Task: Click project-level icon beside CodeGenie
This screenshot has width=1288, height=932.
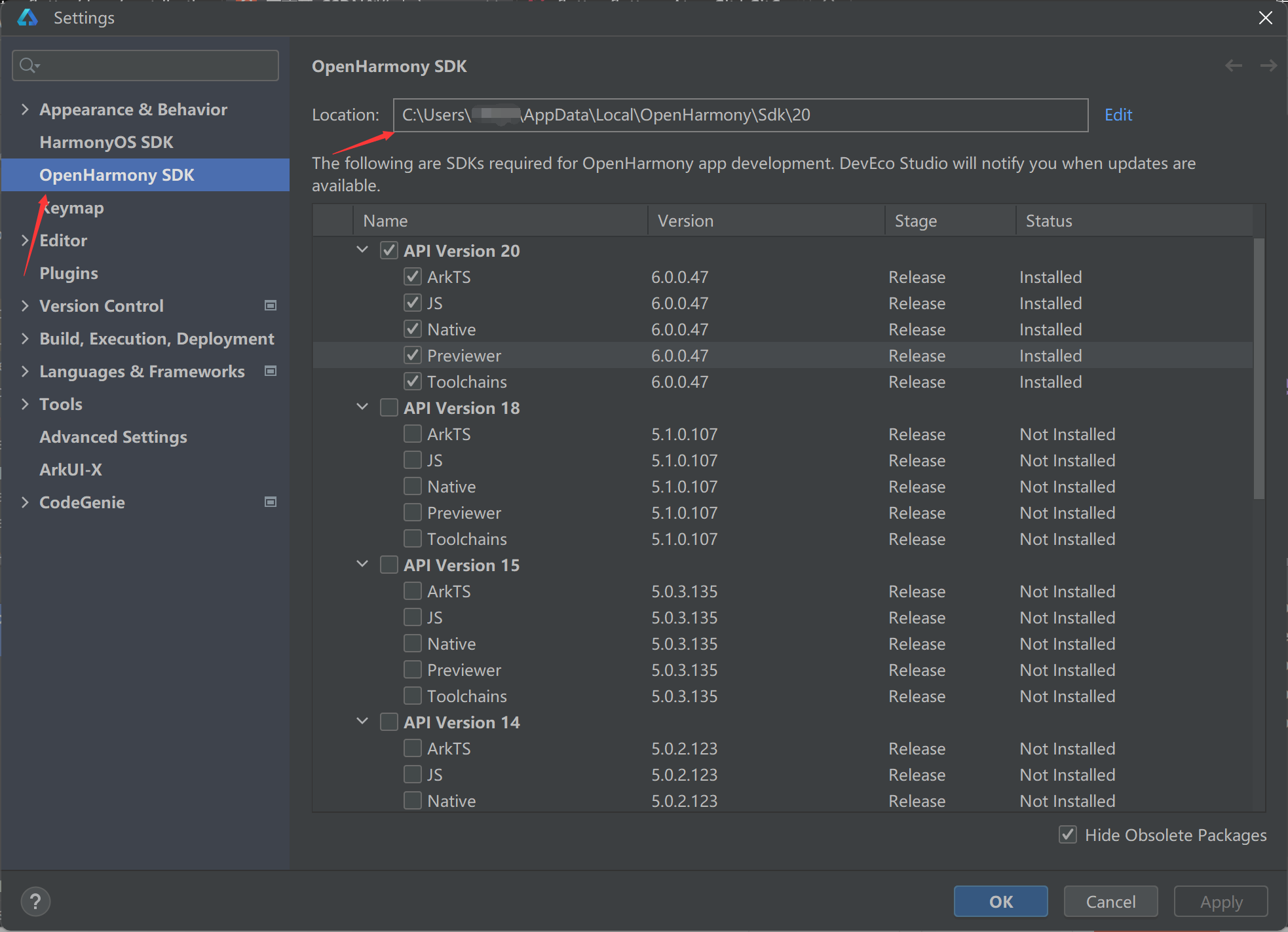Action: pyautogui.click(x=270, y=502)
